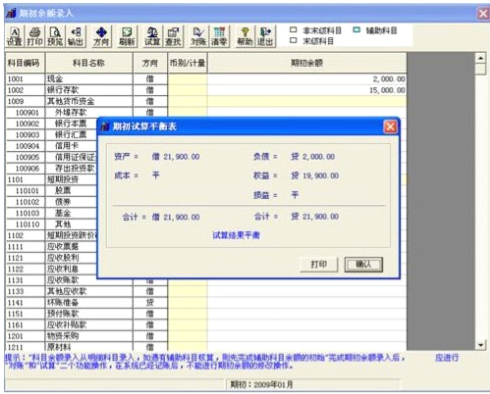Click the 查找 find toolbar icon
The height and width of the screenshot is (394, 490).
[173, 36]
